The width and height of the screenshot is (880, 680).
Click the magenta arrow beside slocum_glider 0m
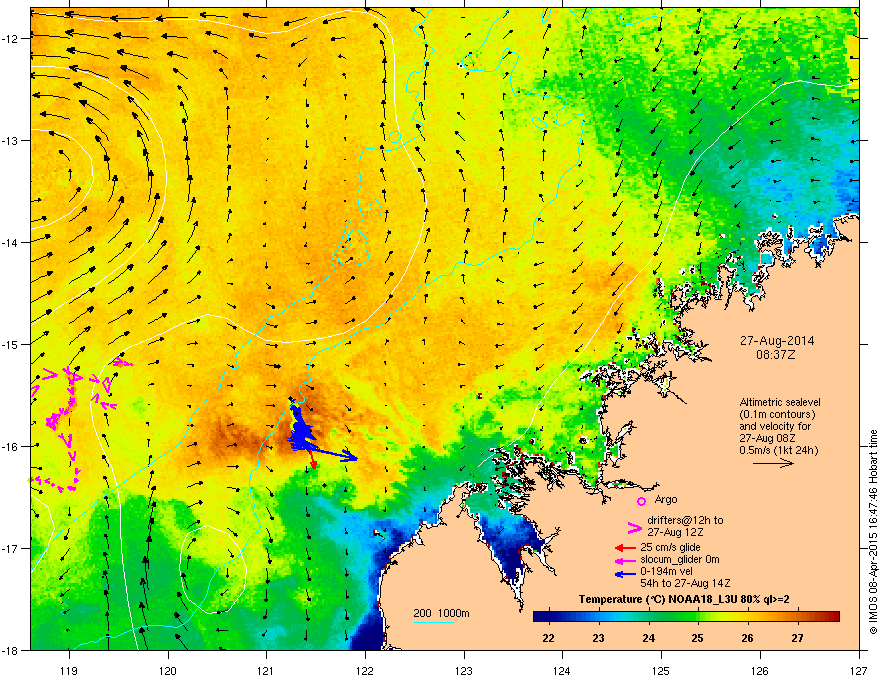tap(625, 560)
